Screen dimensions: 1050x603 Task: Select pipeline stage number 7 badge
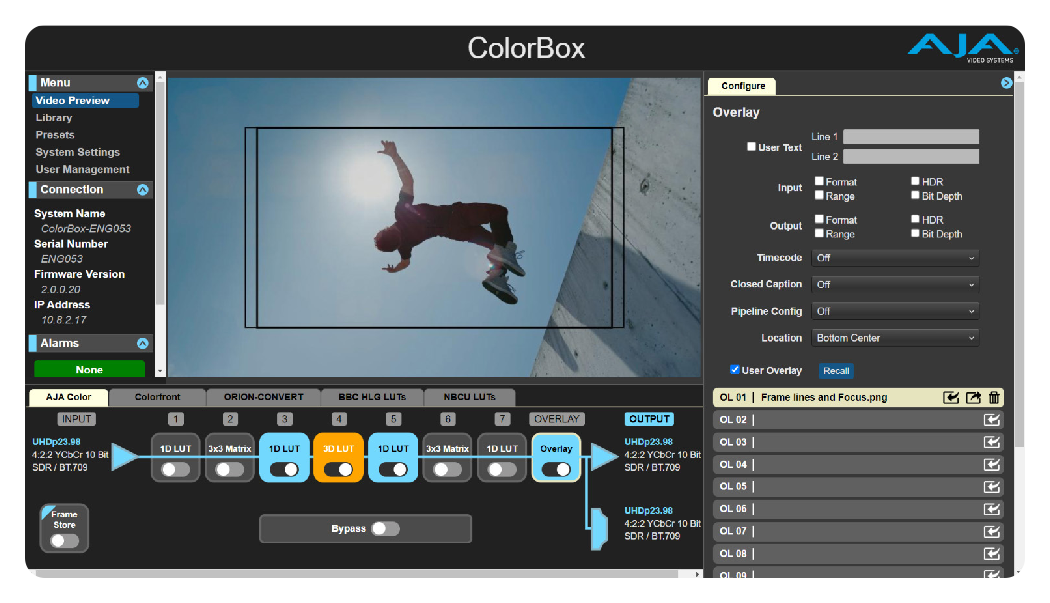pos(502,419)
